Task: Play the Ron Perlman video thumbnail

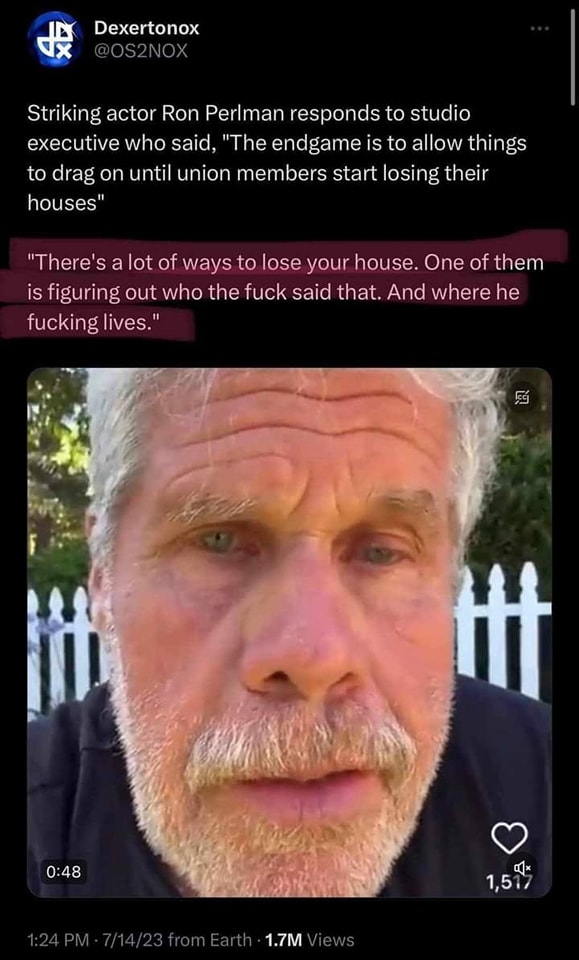Action: (x=290, y=632)
